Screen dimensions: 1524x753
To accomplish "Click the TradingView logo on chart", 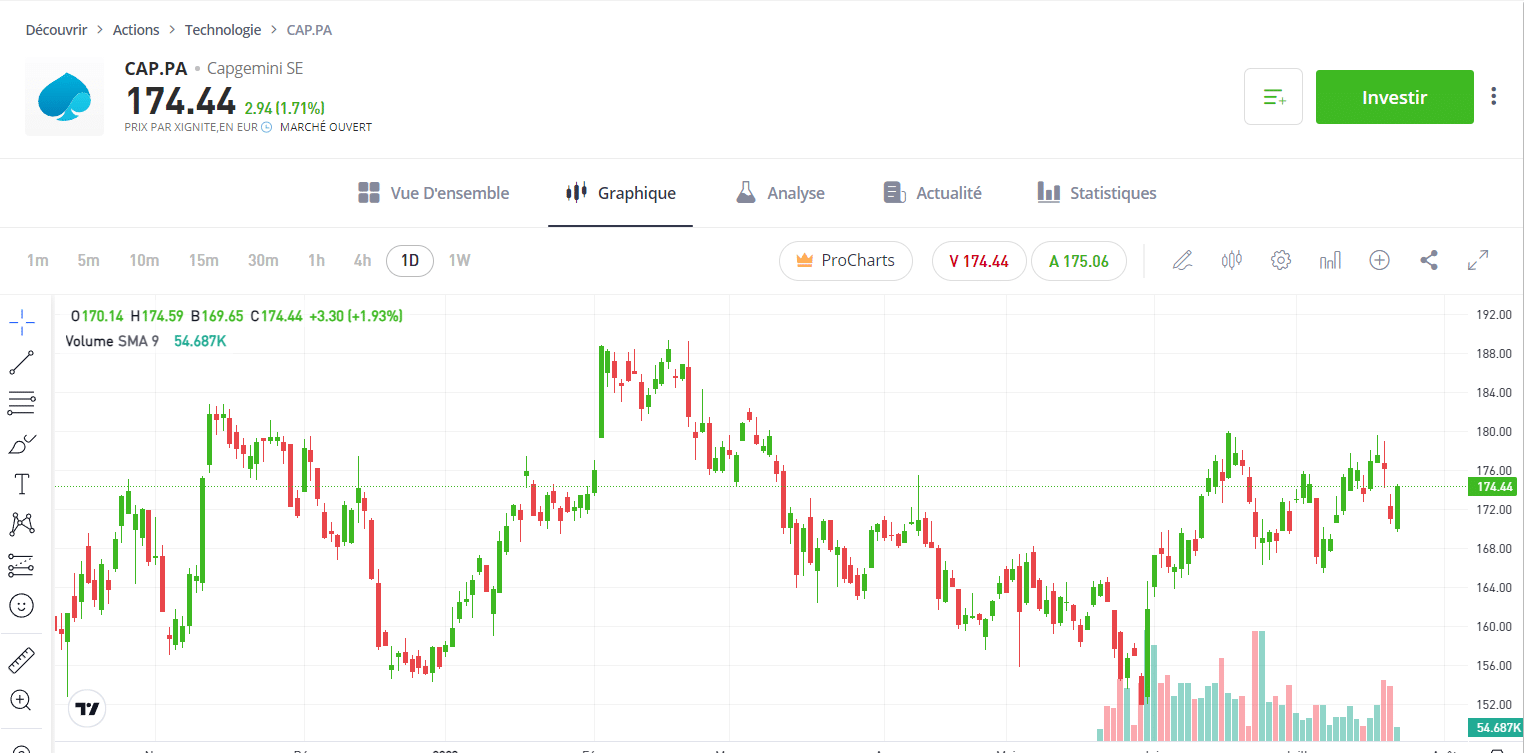I will point(87,708).
